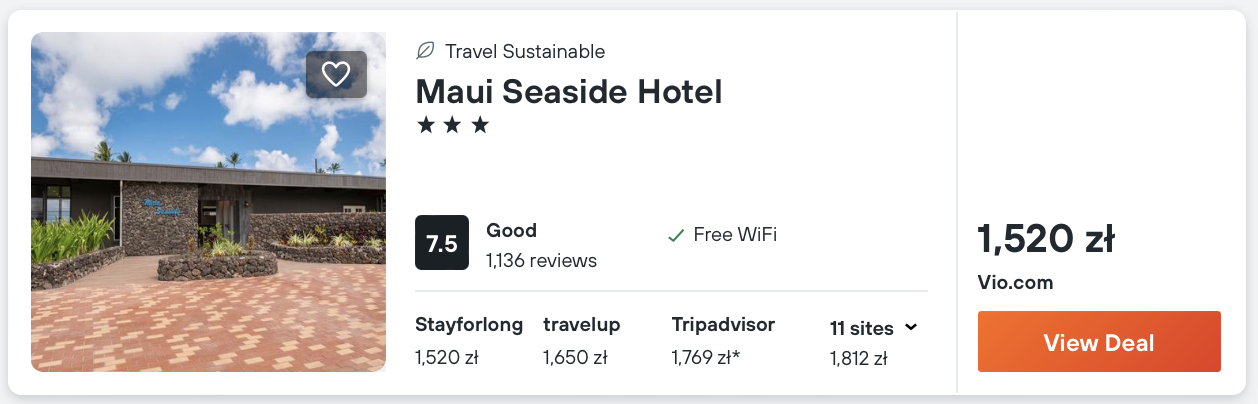Viewport: 1258px width, 404px height.
Task: Click the Travel Sustainable label text
Action: point(525,51)
